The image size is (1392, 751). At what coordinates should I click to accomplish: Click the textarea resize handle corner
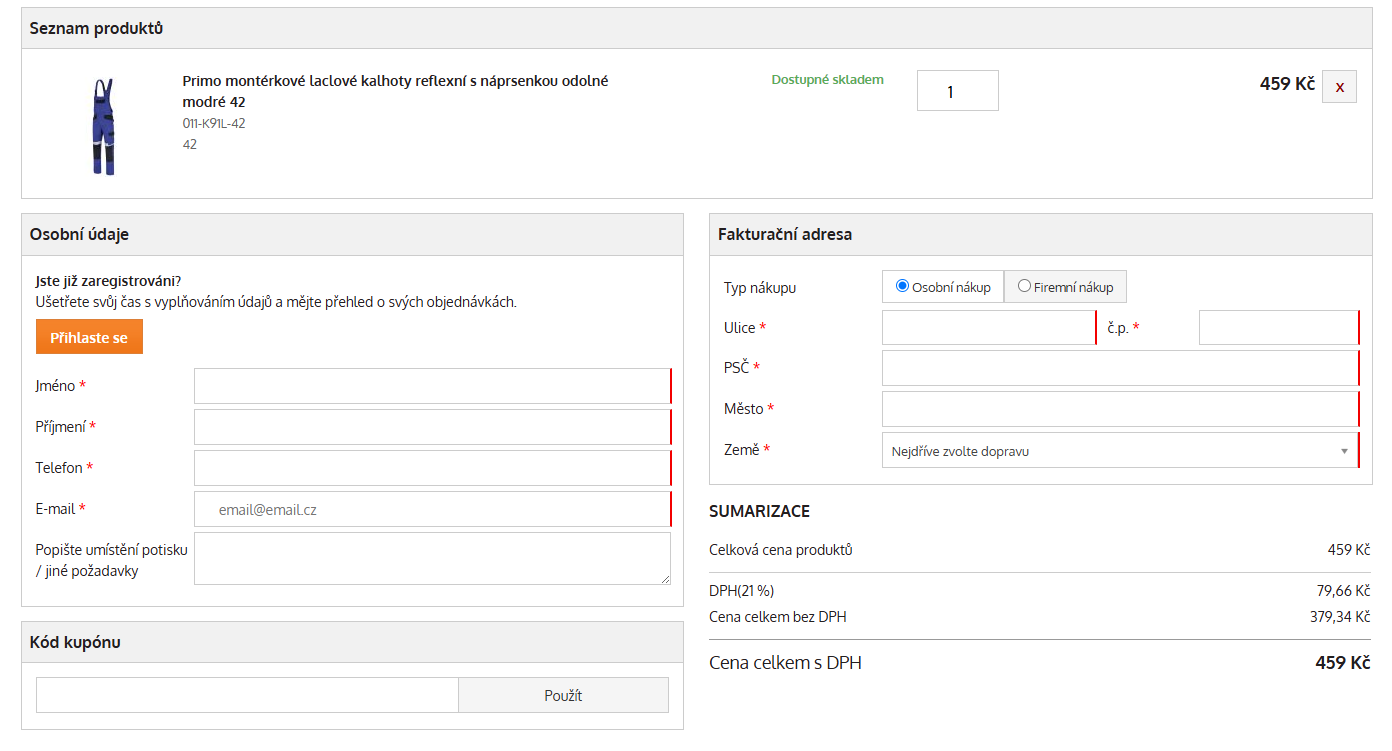tap(666, 580)
